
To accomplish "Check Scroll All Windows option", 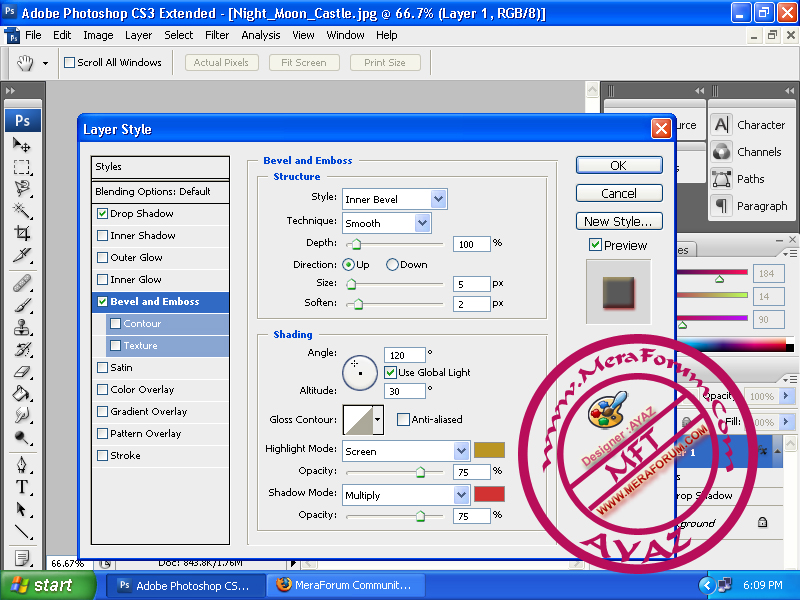I will tap(69, 62).
